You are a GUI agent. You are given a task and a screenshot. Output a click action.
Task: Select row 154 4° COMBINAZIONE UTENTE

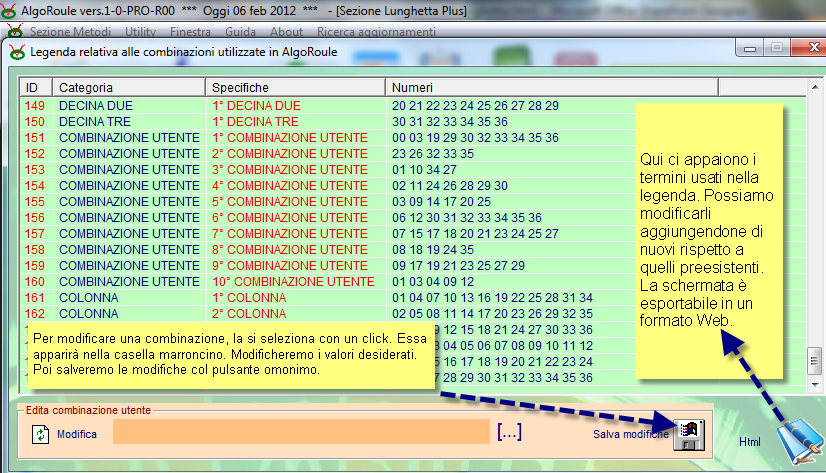coord(414,185)
